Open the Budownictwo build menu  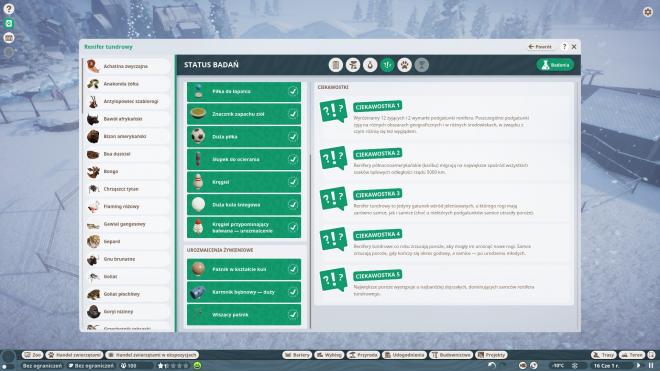point(451,355)
